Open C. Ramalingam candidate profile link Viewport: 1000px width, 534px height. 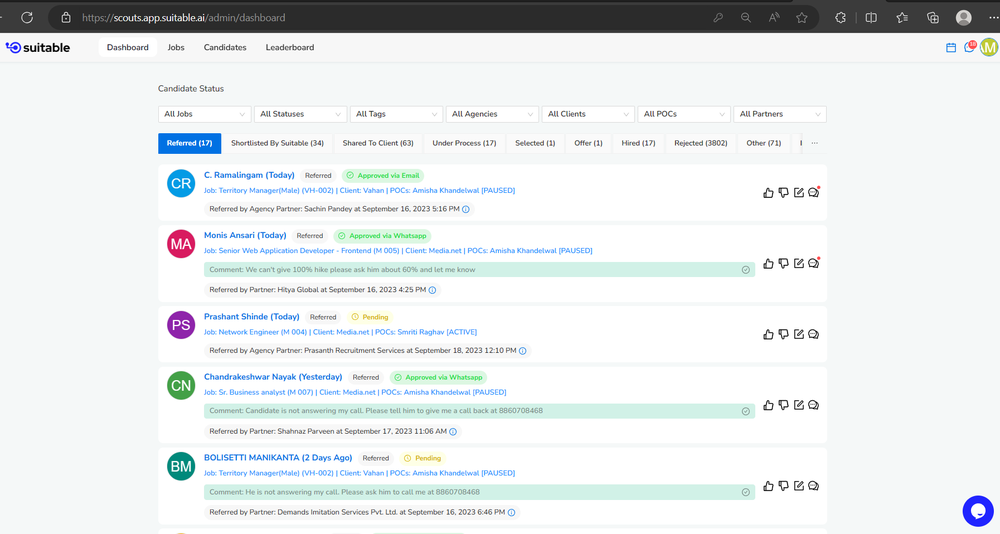tap(249, 175)
